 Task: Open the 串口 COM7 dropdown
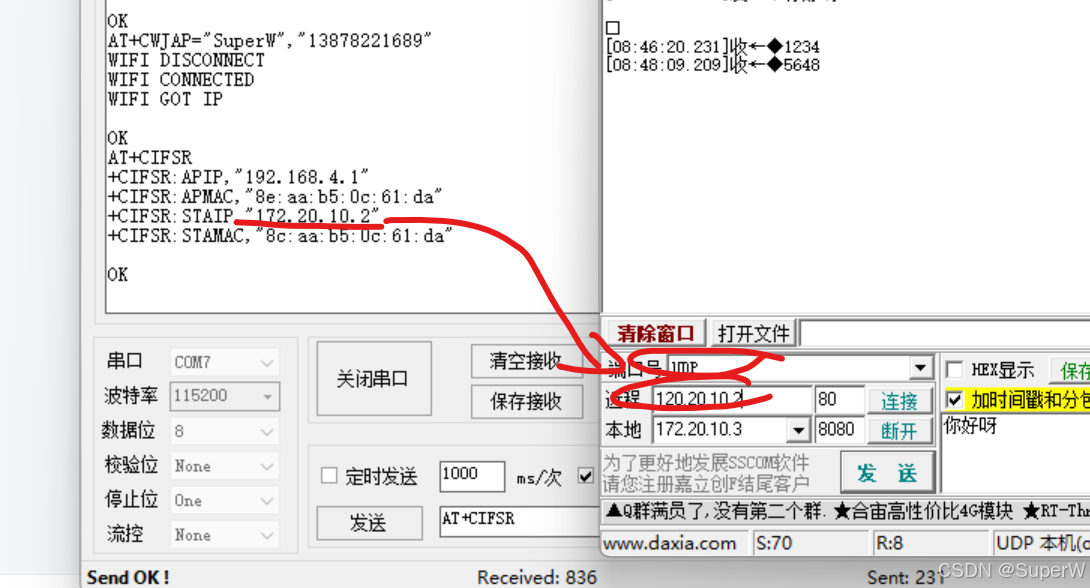click(x=224, y=362)
